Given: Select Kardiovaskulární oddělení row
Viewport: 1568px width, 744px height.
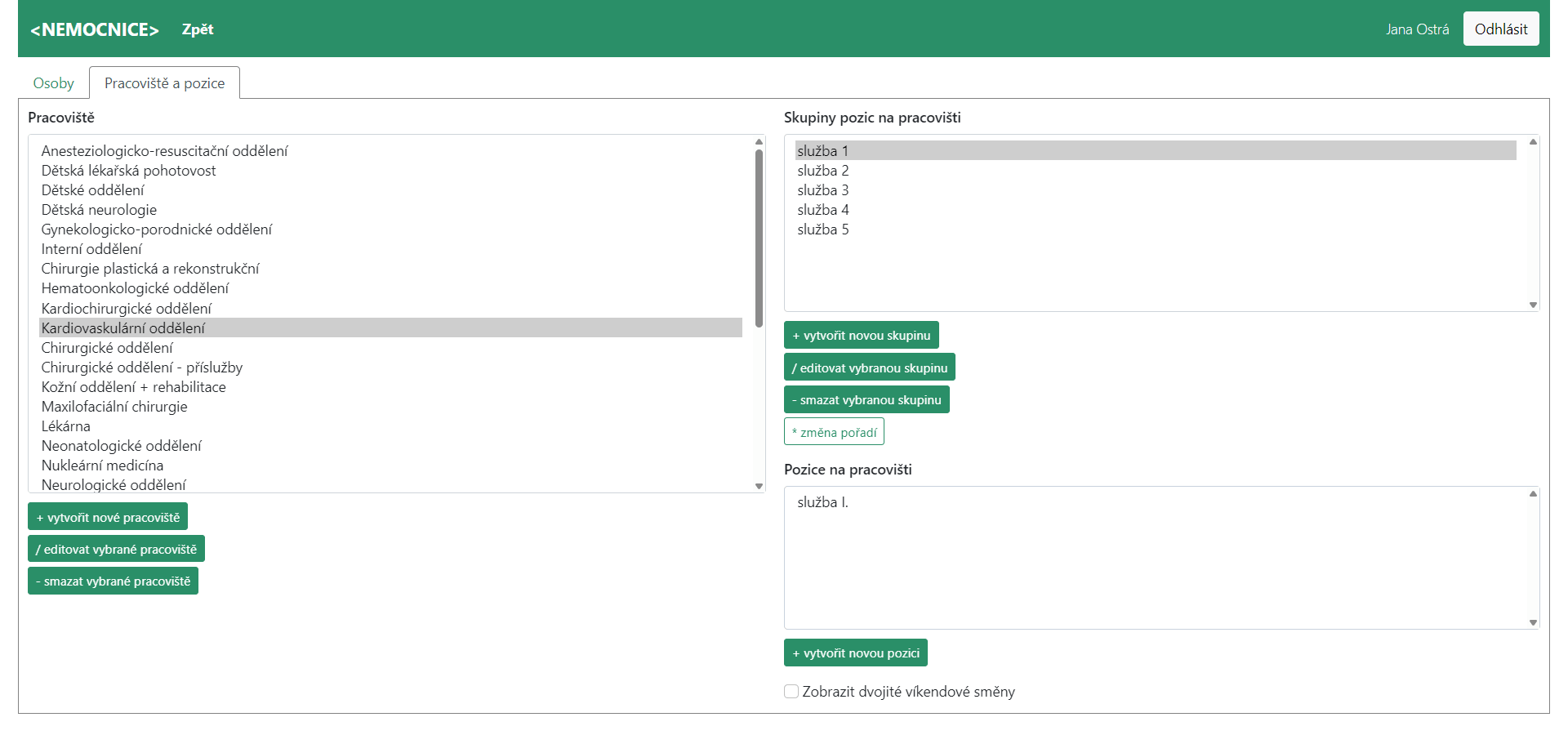Looking at the screenshot, I should pos(391,328).
